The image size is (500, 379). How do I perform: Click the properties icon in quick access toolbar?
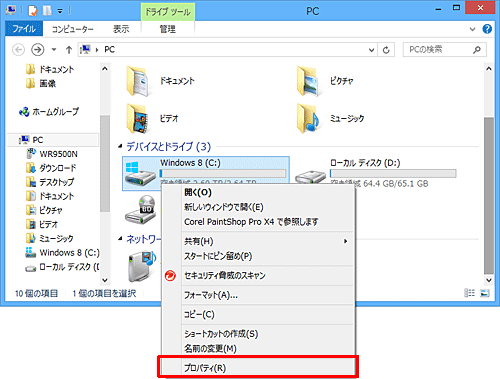[x=33, y=11]
